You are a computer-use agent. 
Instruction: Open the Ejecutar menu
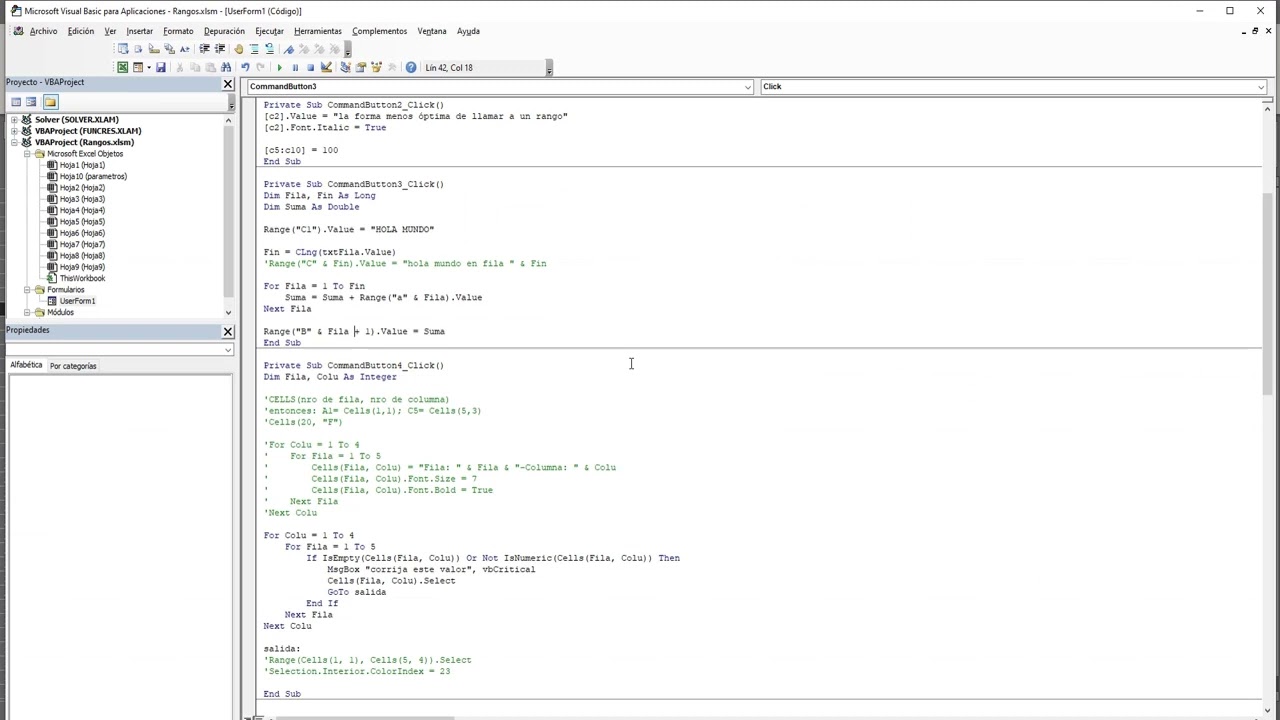[269, 31]
